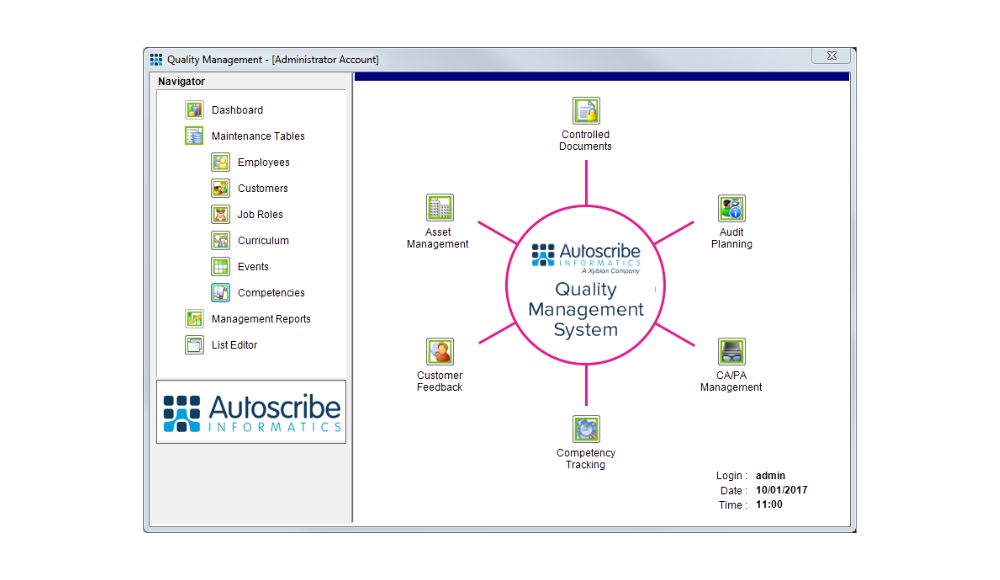Click the Quality Management title bar app icon

[x=156, y=60]
